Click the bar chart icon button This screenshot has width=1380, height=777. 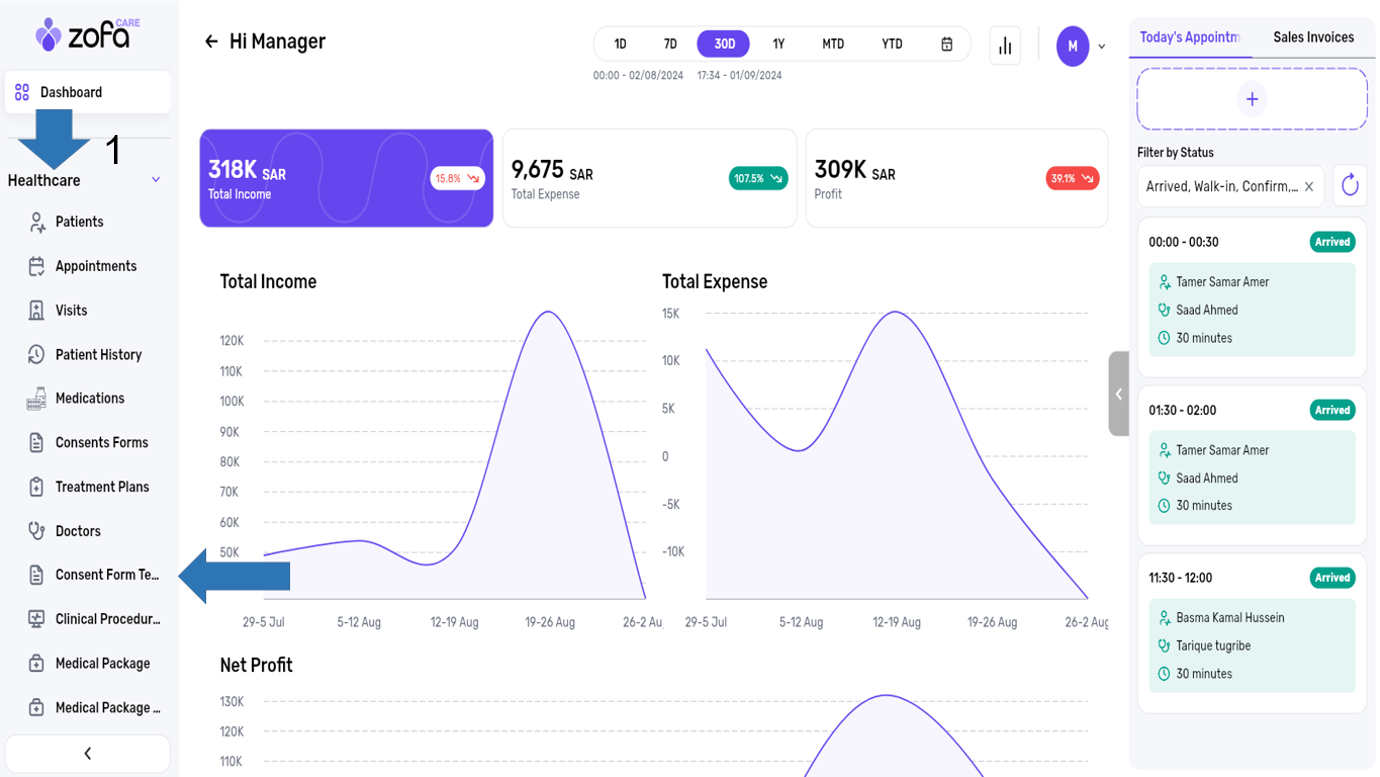click(1005, 46)
